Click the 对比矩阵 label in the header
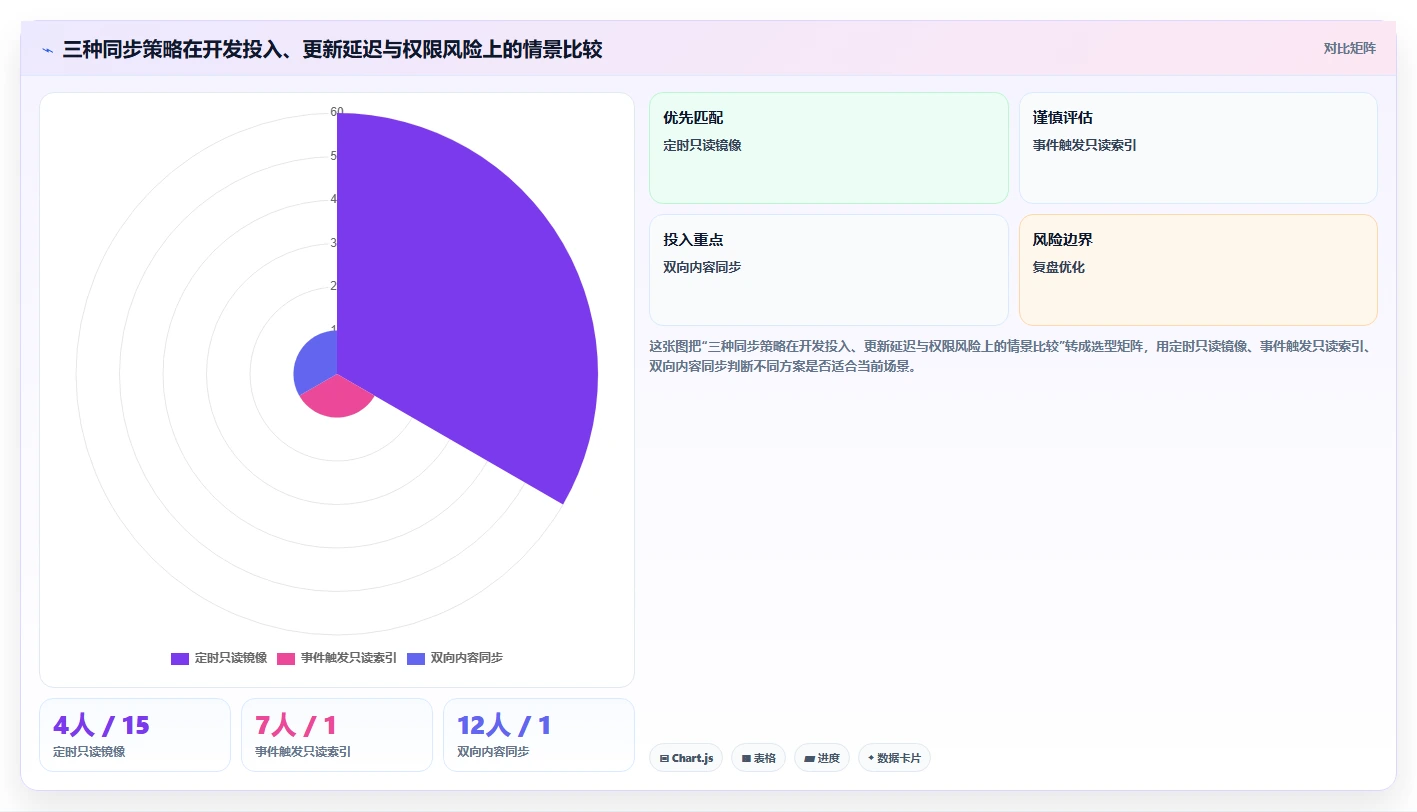 tap(1349, 49)
